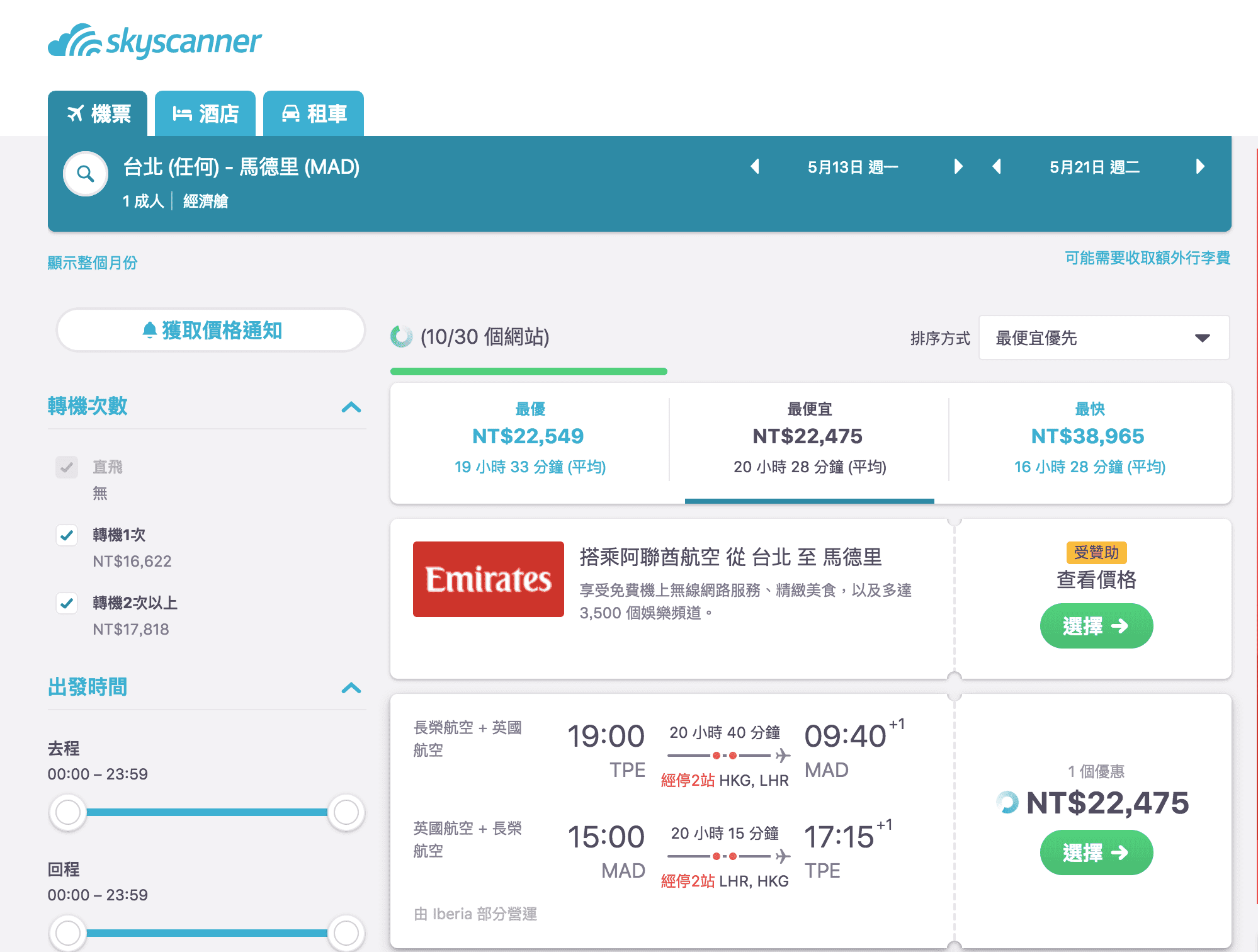Click 1 成人 passenger text

[143, 201]
